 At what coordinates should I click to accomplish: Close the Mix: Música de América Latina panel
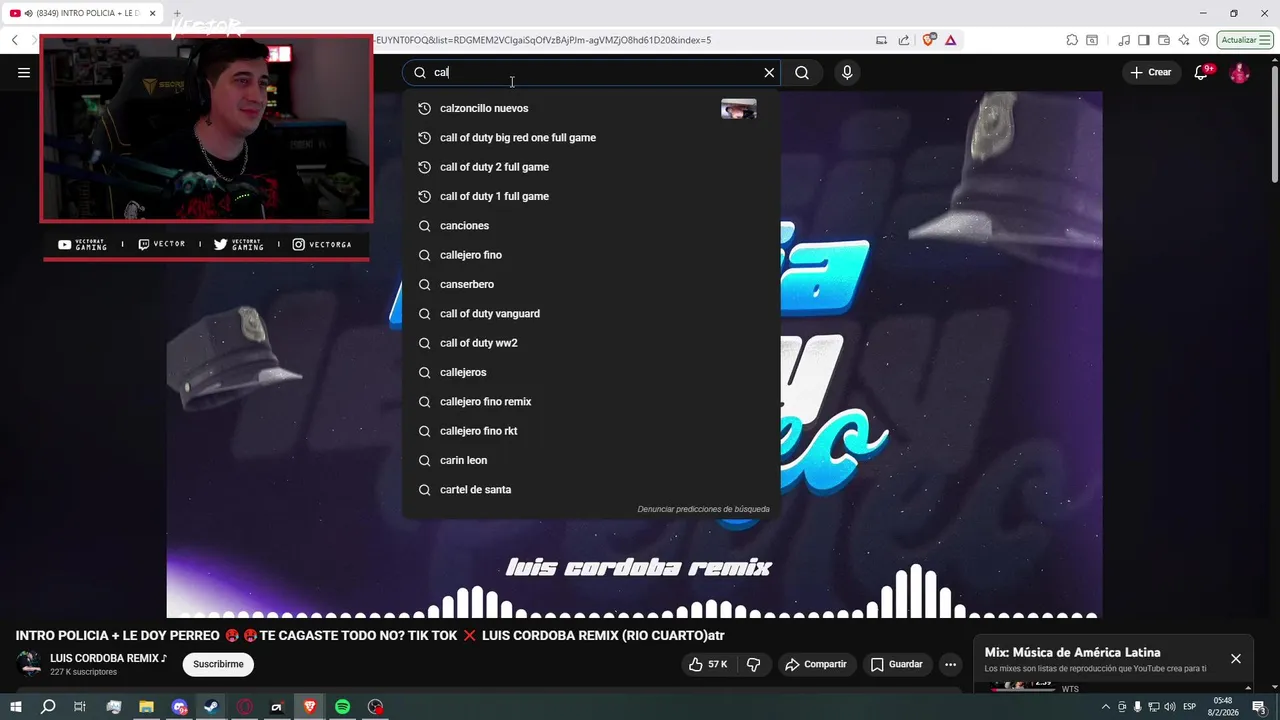point(1236,659)
